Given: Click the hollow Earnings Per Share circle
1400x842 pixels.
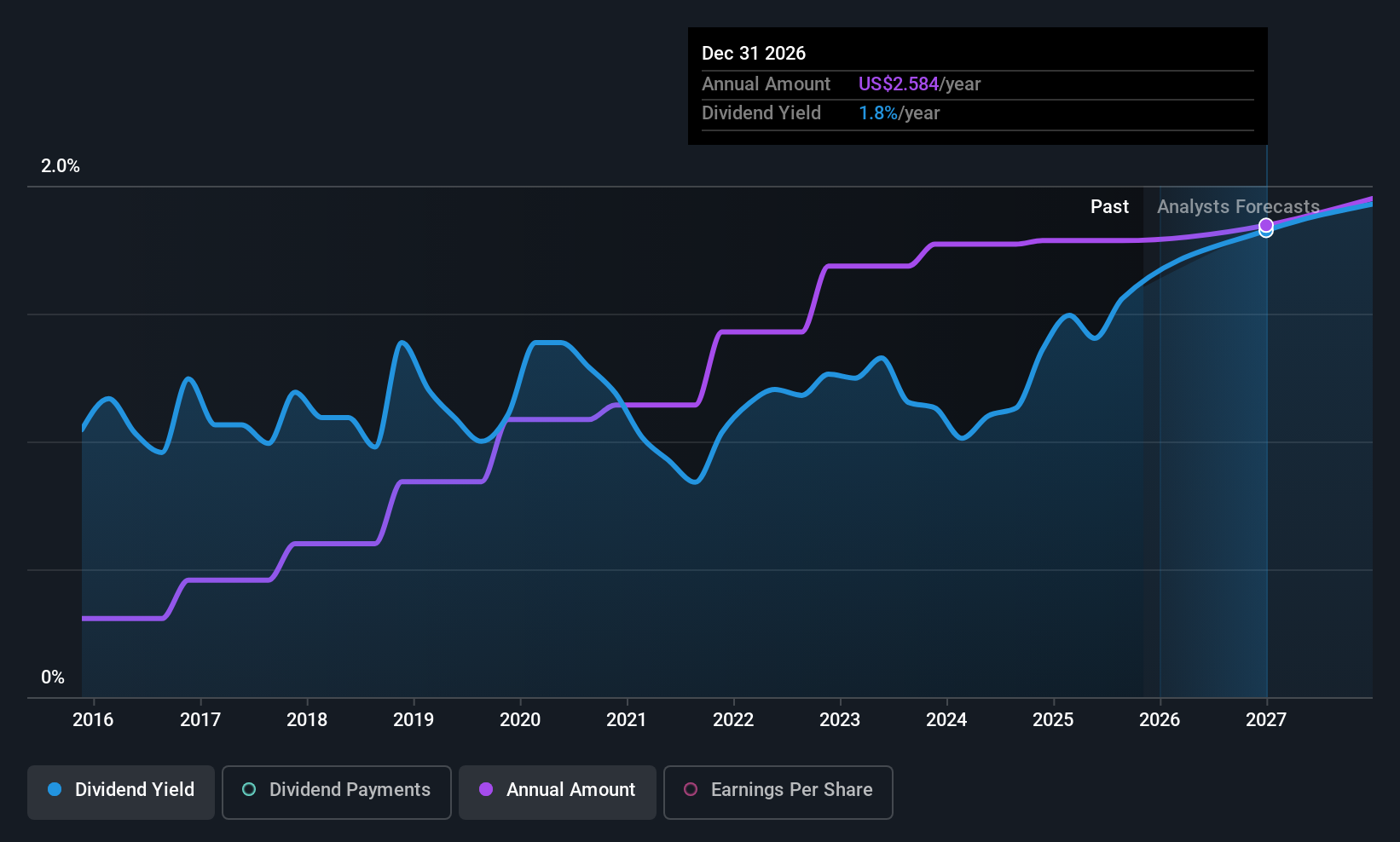Looking at the screenshot, I should point(691,789).
